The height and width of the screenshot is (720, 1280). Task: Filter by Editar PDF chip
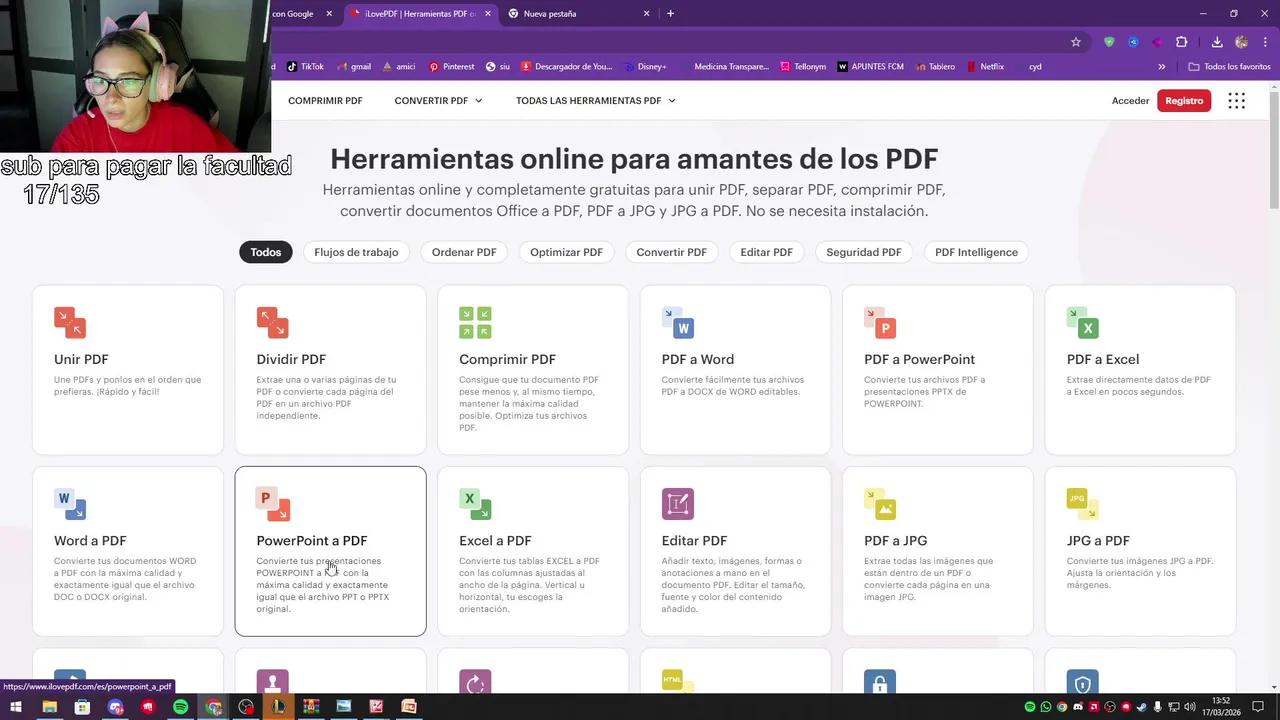pos(766,252)
